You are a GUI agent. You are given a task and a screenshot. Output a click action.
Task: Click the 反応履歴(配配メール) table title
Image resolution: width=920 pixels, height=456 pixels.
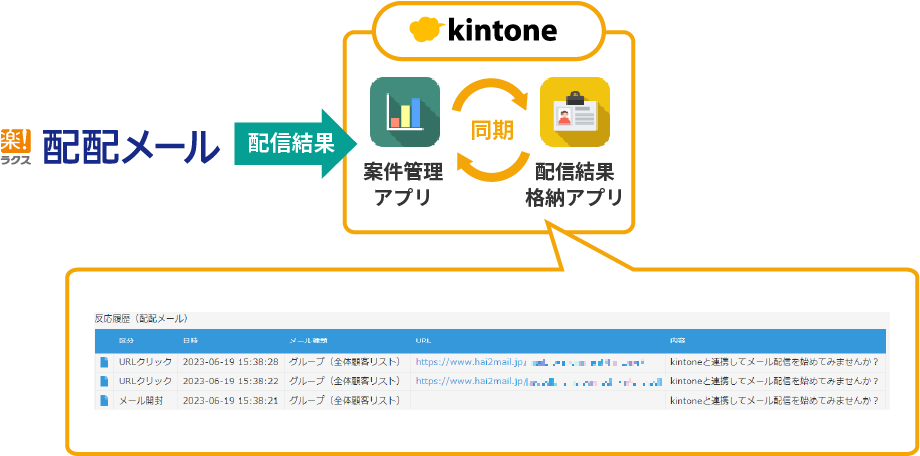point(141,319)
